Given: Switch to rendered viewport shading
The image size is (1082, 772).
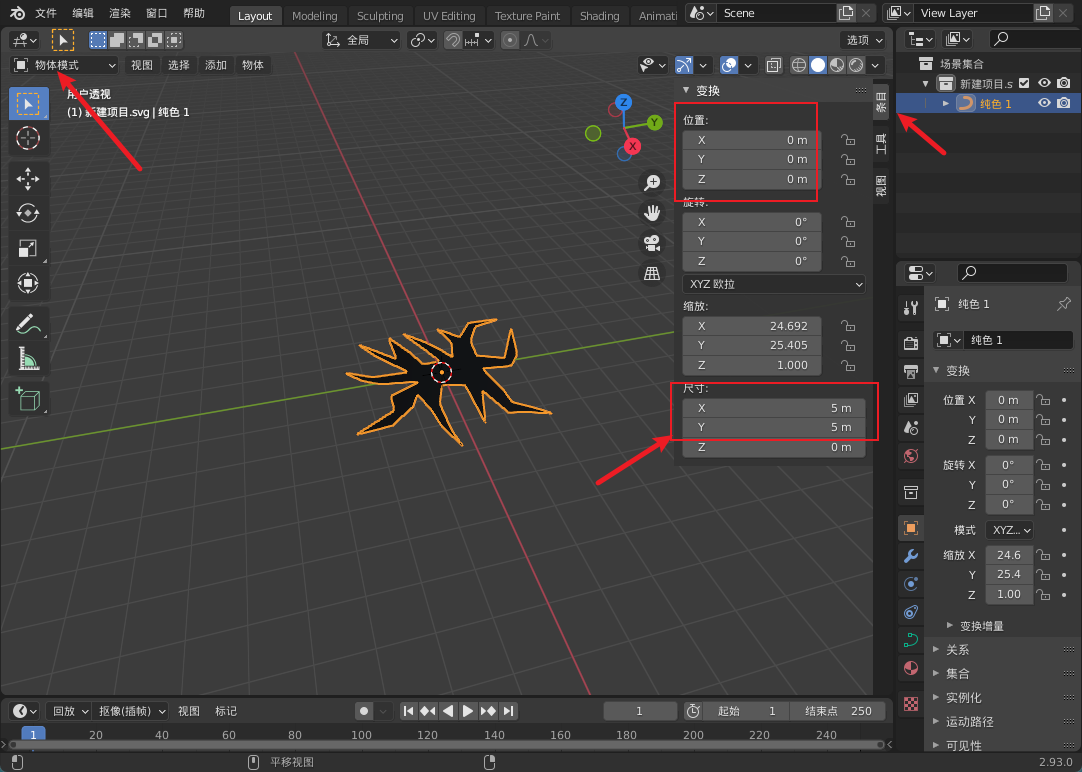Looking at the screenshot, I should (x=856, y=65).
